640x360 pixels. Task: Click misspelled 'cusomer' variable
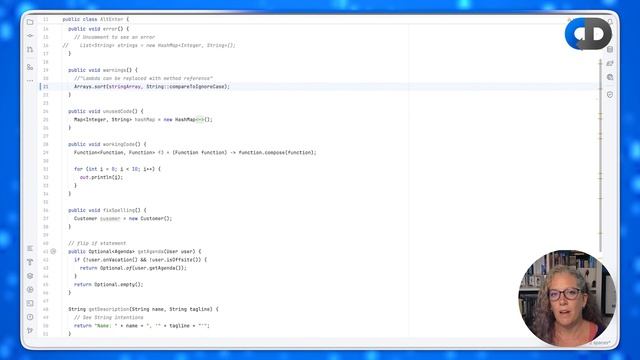point(110,218)
